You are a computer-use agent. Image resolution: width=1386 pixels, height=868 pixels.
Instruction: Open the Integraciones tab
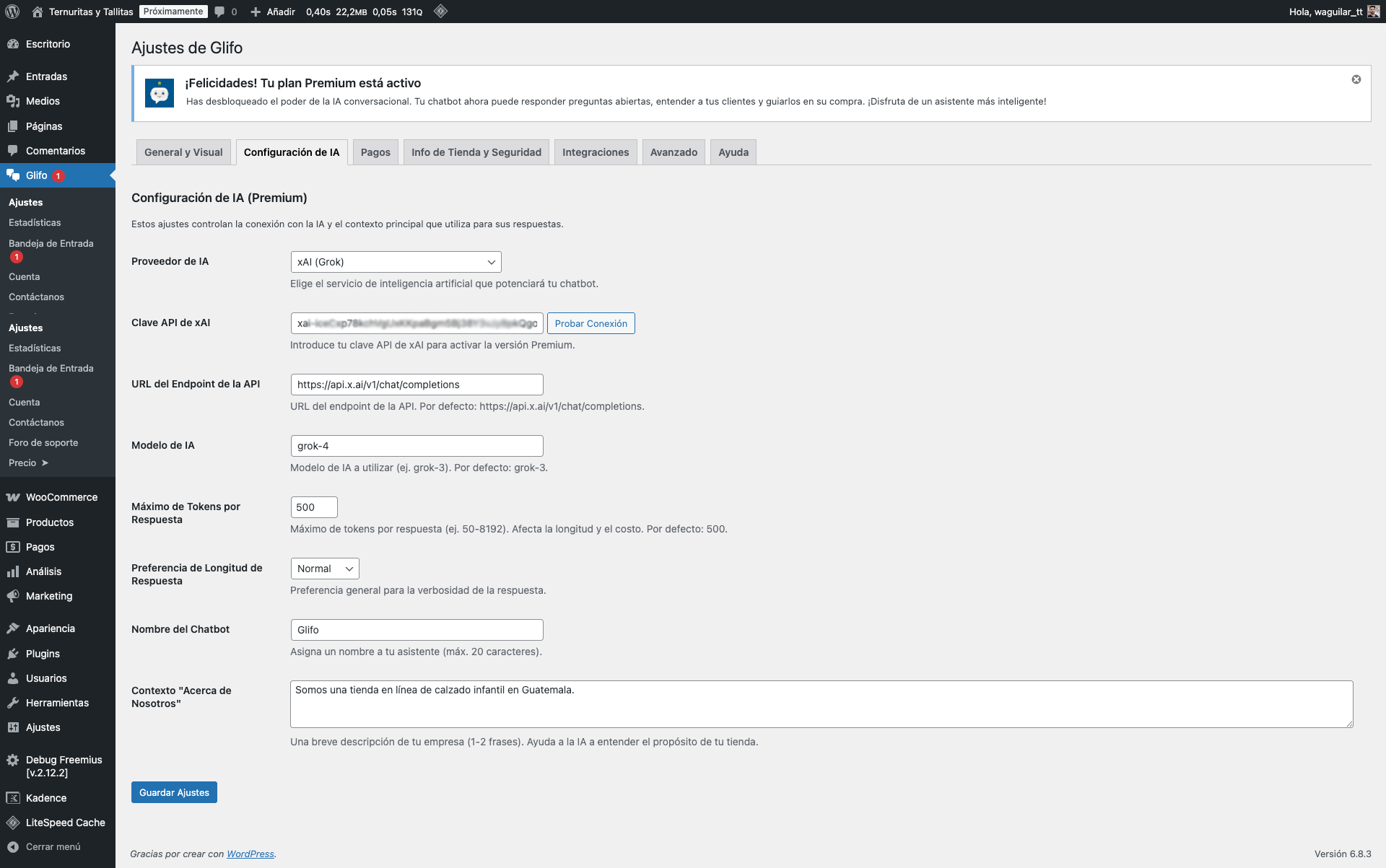tap(595, 152)
